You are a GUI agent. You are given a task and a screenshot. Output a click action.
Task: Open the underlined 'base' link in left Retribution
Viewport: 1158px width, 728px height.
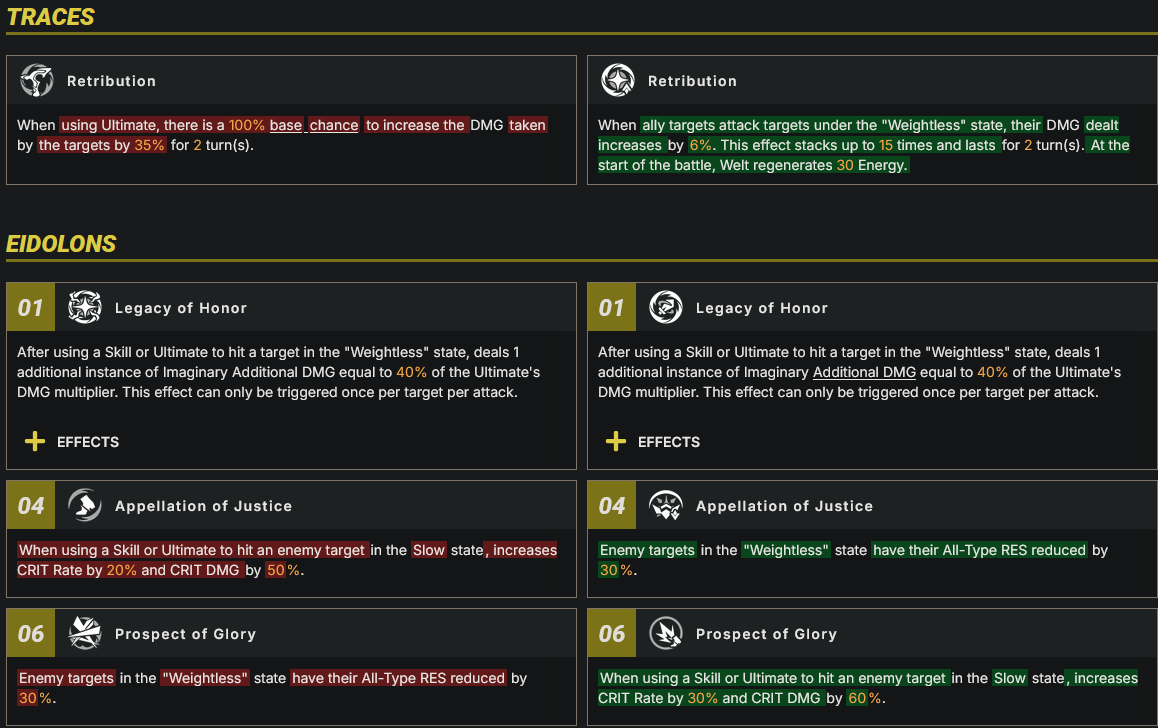click(x=286, y=126)
